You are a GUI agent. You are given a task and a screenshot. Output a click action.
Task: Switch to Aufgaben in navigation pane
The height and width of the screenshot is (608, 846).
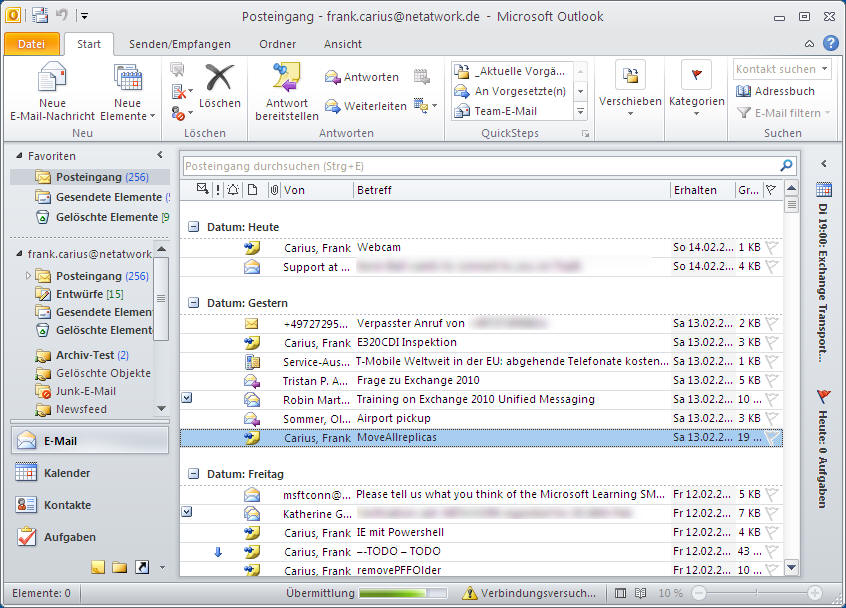[69, 537]
